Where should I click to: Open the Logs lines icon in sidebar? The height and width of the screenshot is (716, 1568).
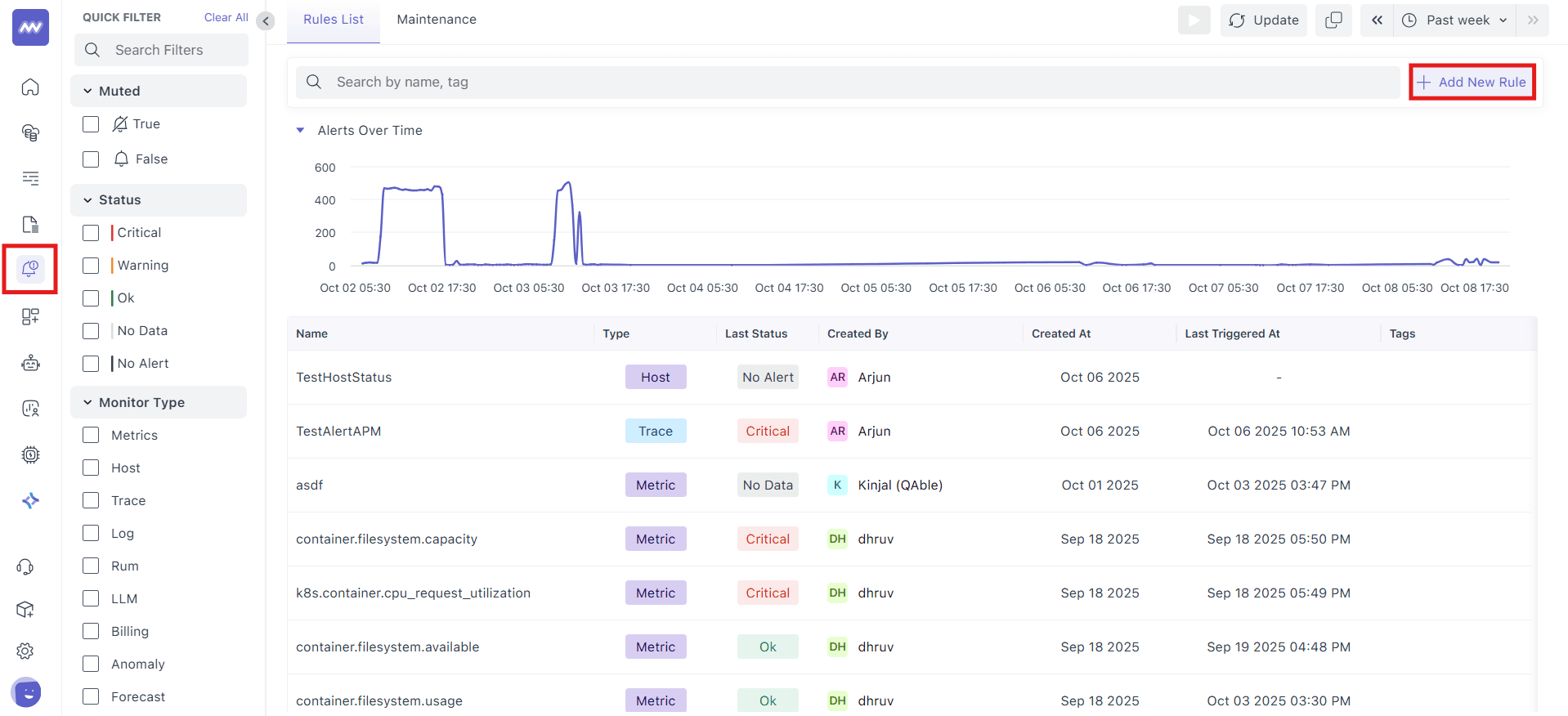pyautogui.click(x=30, y=178)
